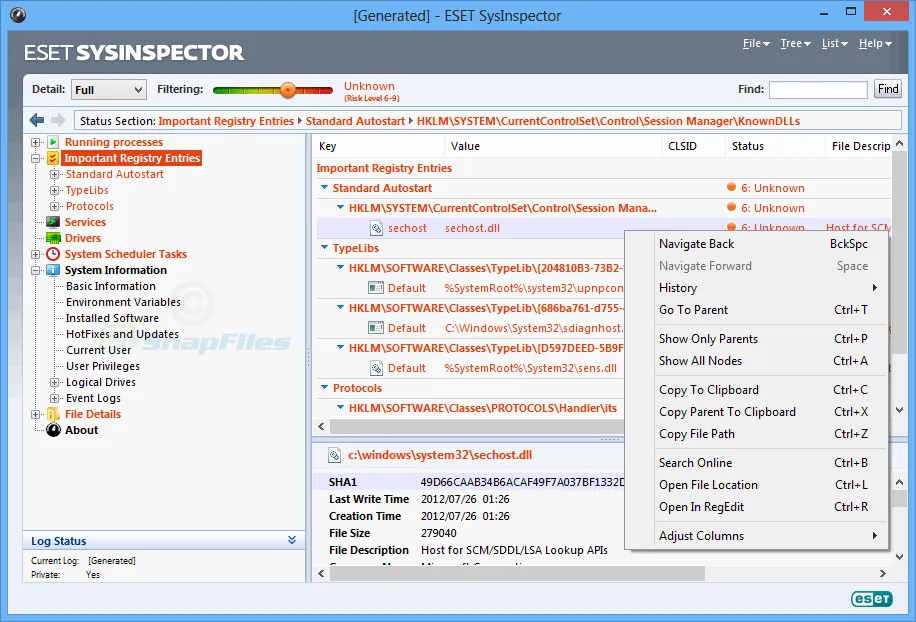
Task: Click the ESET logo at bottom right
Action: (872, 599)
